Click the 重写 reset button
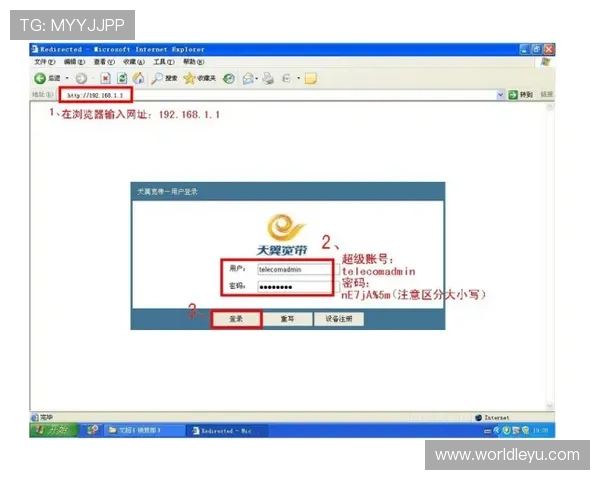Screen dimensions: 600x480 [x=287, y=319]
